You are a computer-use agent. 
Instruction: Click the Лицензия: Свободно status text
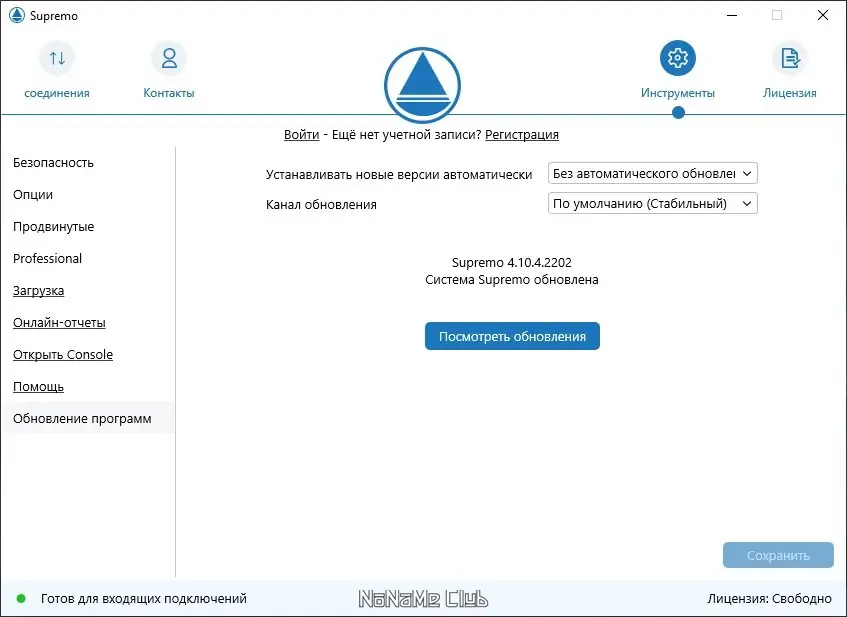click(769, 599)
